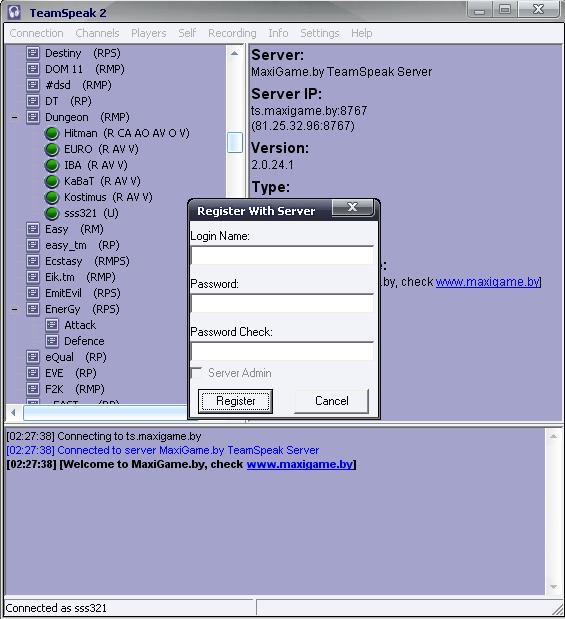Click the Cancel button in dialog
This screenshot has height=619, width=565.
(332, 401)
